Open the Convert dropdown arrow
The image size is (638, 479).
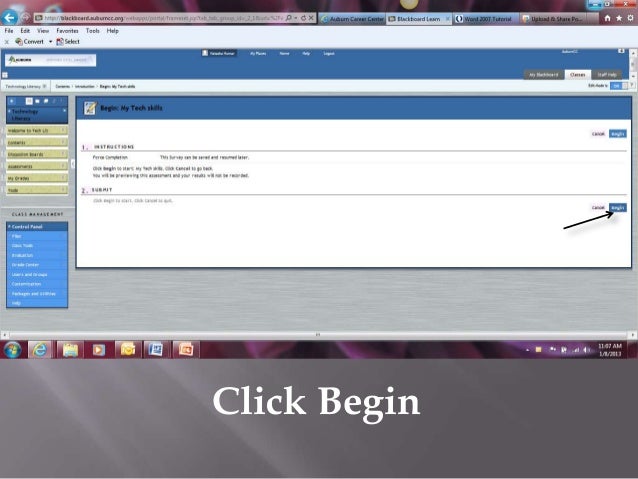tap(50, 42)
